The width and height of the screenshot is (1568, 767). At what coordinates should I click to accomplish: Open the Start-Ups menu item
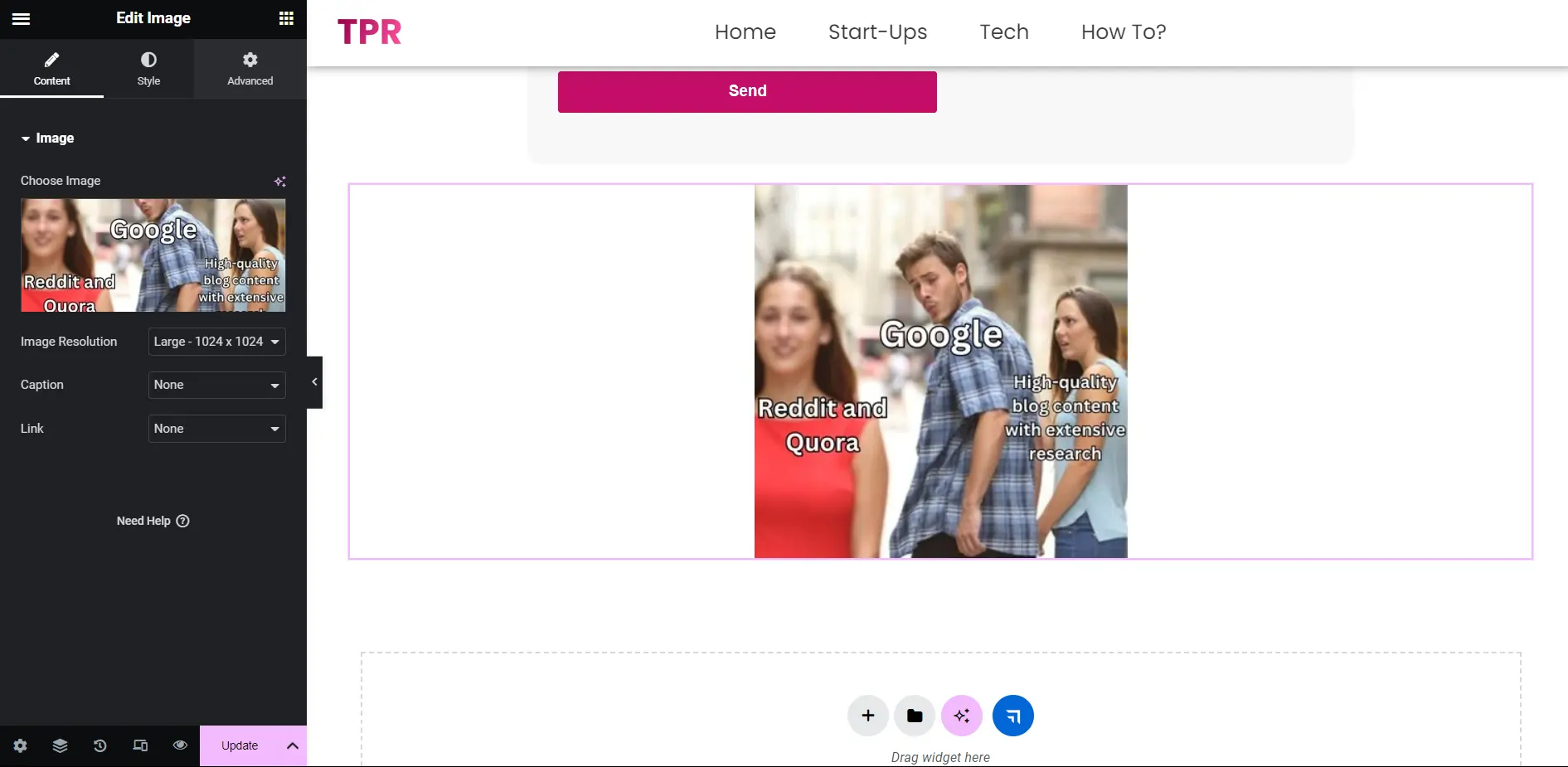[x=877, y=32]
